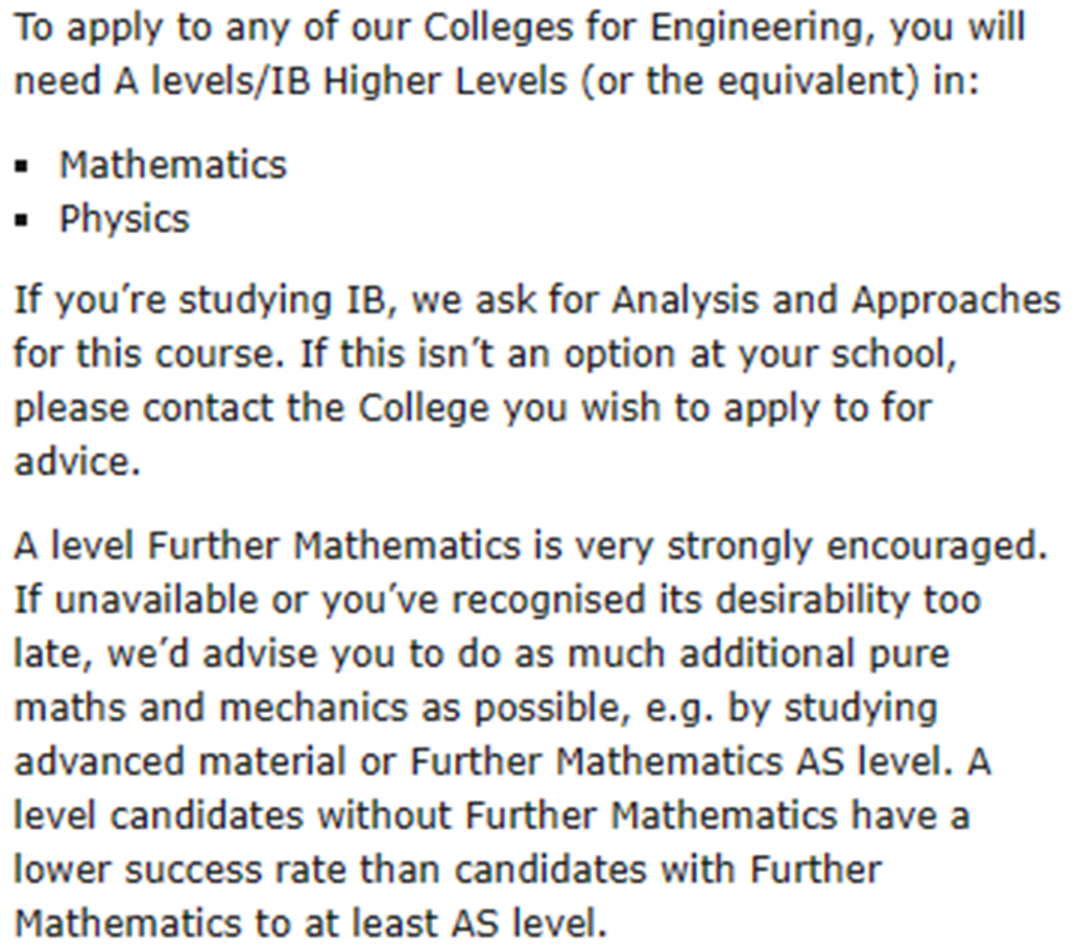
Task: Click the phrase 'at least AS level.'
Action: pos(455,924)
